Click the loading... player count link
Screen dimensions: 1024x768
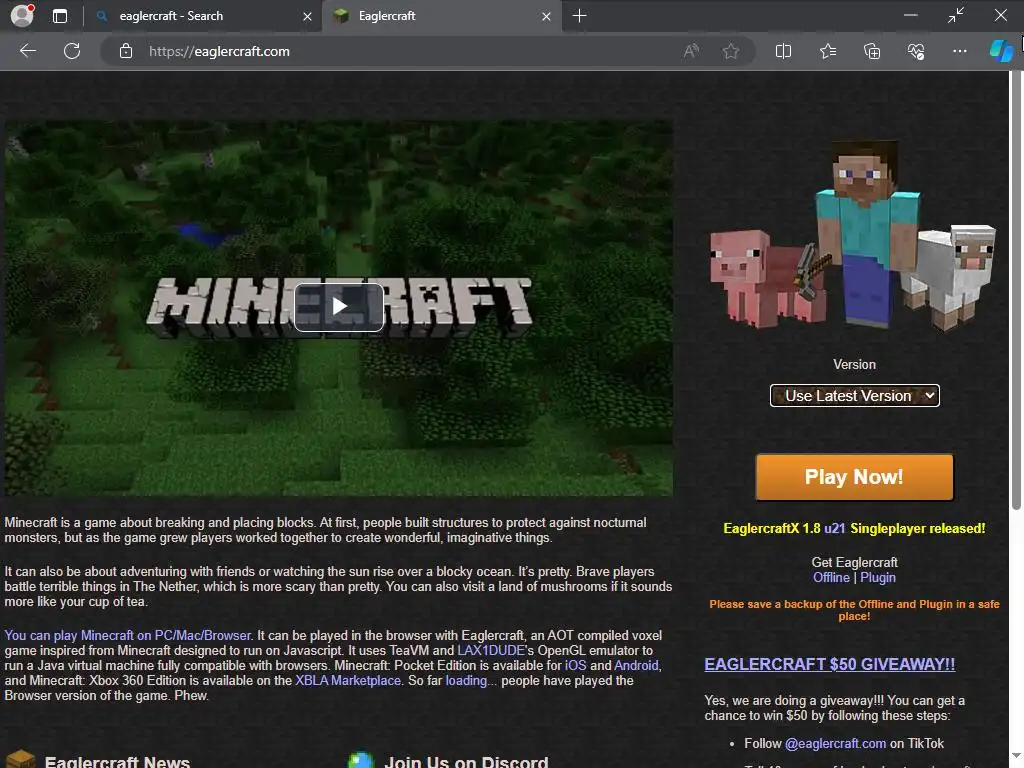(466, 680)
